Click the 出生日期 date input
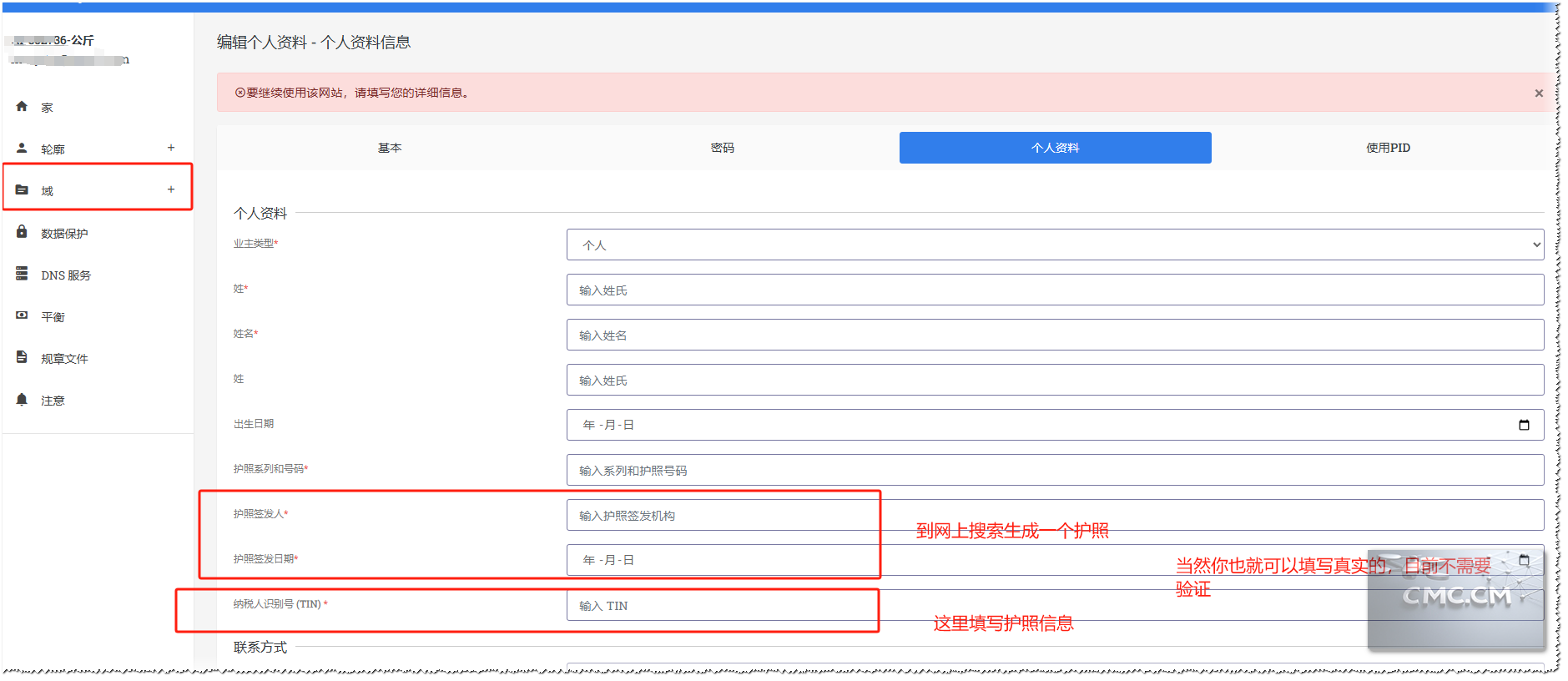Viewport: 1568px width, 681px height. 1055,425
